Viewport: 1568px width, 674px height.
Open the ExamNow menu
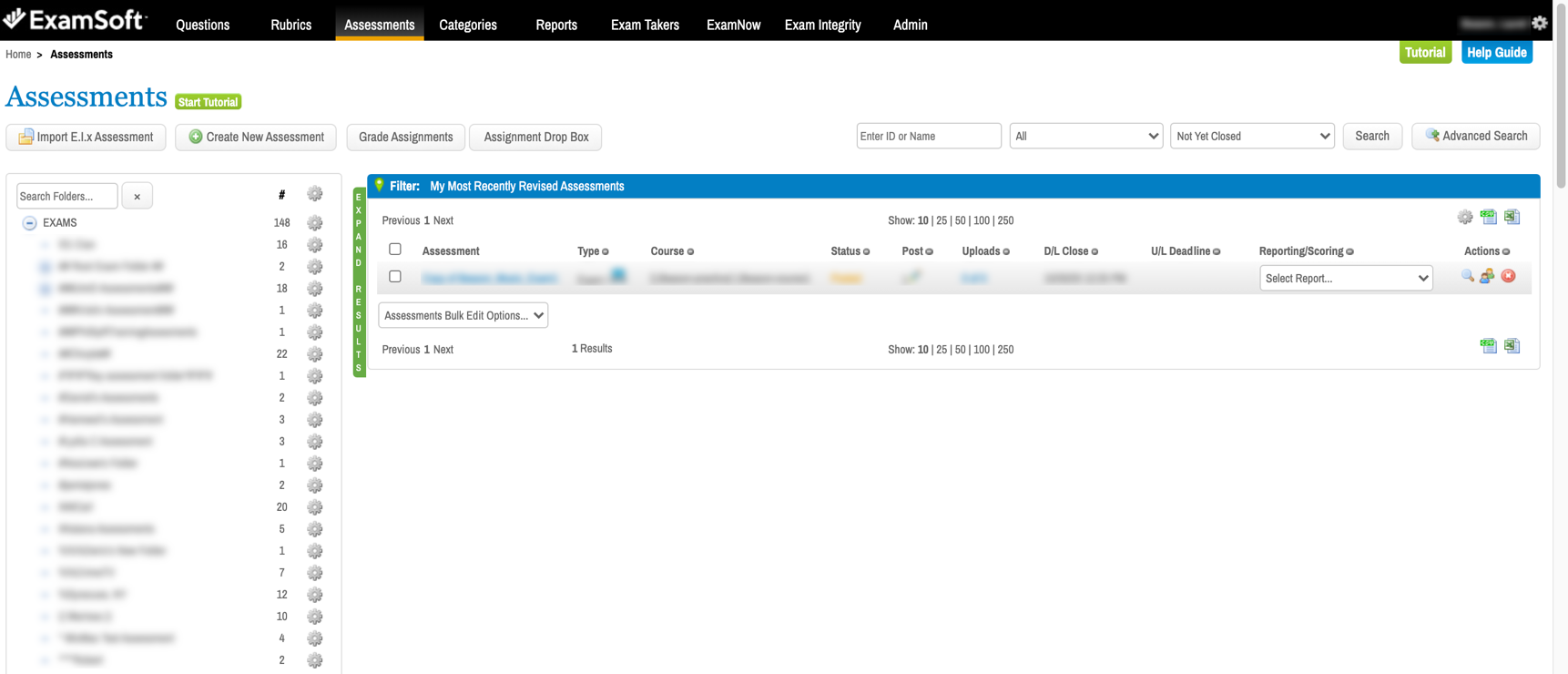coord(734,25)
